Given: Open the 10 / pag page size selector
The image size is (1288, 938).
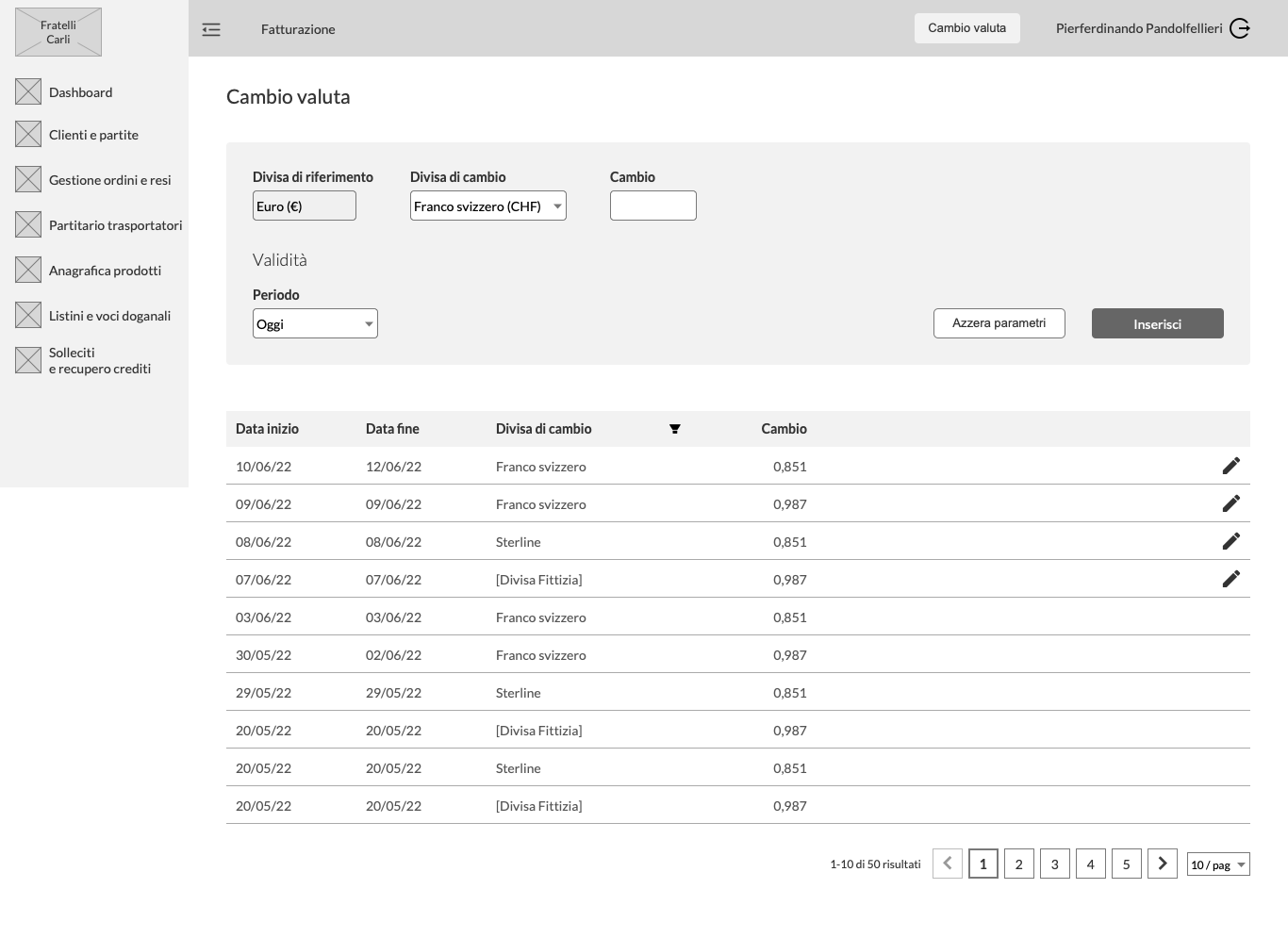Looking at the screenshot, I should (x=1217, y=864).
